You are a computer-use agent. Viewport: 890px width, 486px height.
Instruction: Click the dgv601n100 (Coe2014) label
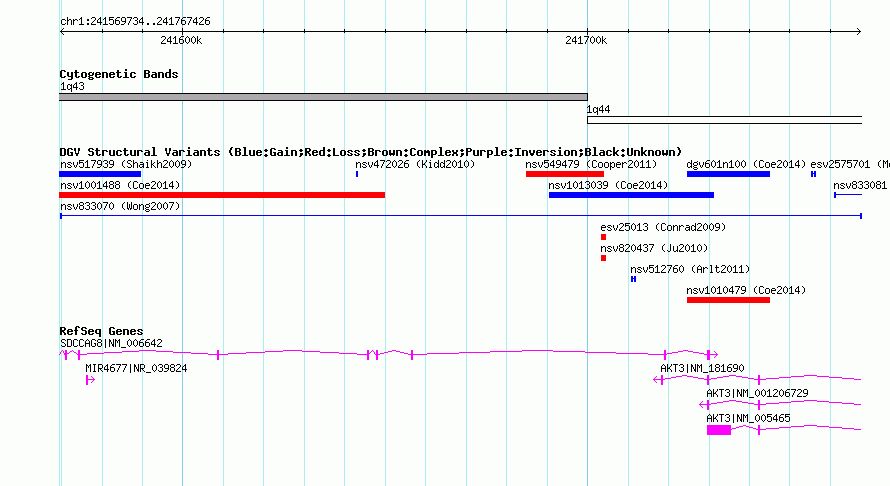(x=746, y=164)
